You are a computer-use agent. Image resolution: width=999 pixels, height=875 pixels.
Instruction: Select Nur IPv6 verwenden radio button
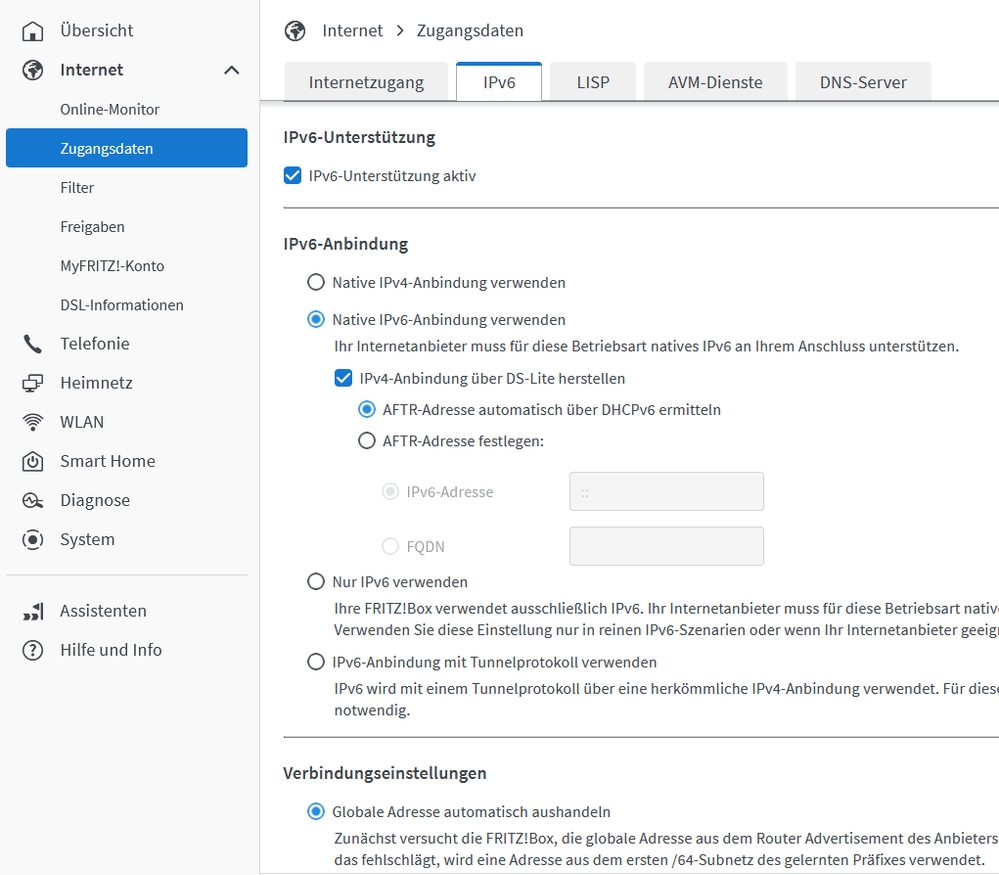point(316,582)
